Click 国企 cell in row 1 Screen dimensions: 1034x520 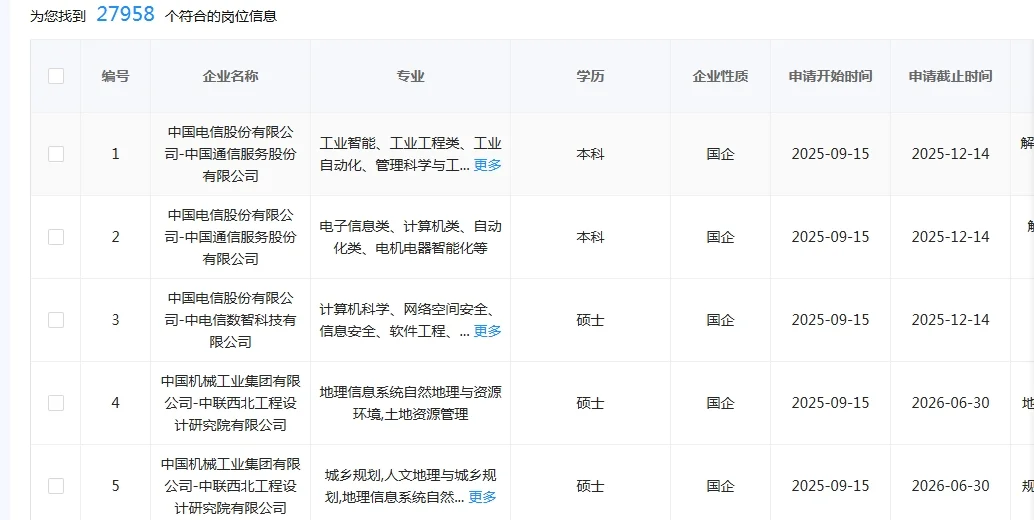click(720, 154)
